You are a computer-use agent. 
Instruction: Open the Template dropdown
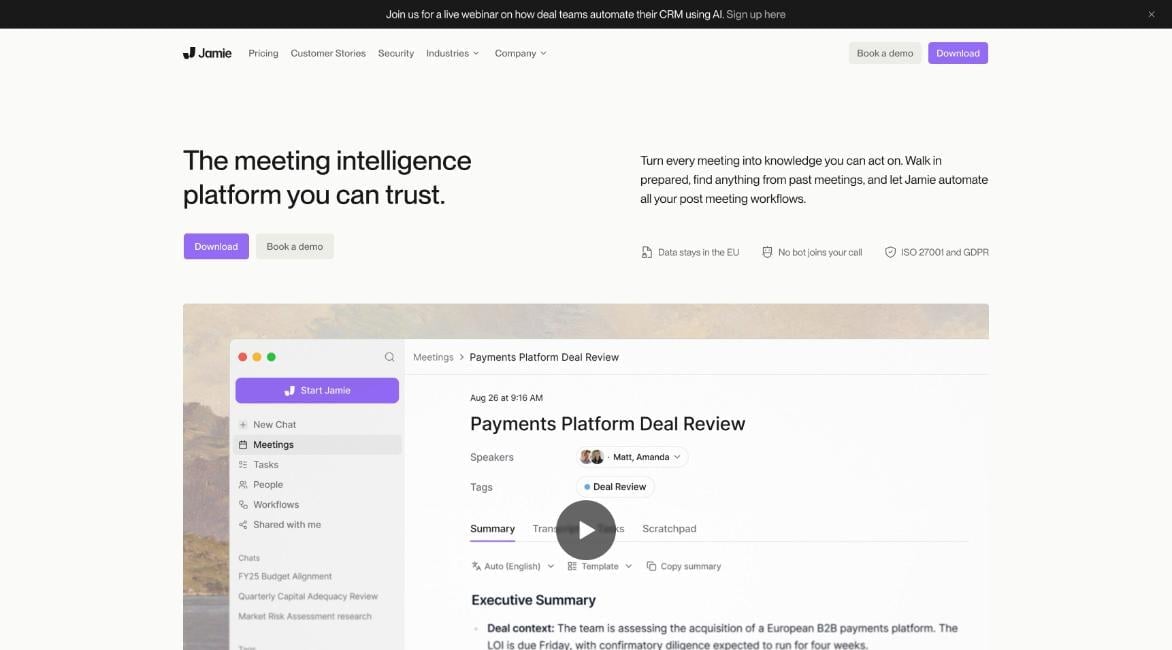599,566
